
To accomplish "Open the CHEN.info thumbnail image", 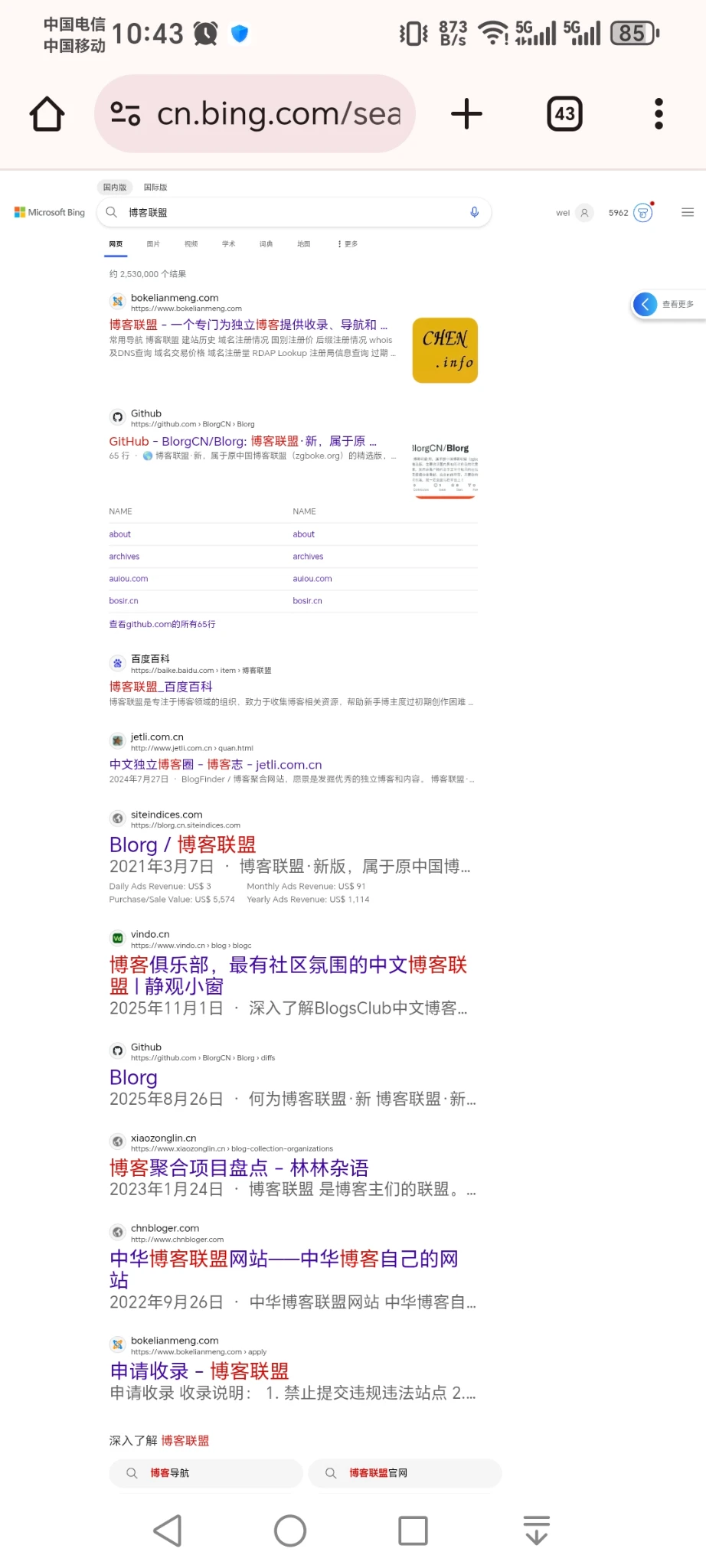I will pyautogui.click(x=445, y=350).
